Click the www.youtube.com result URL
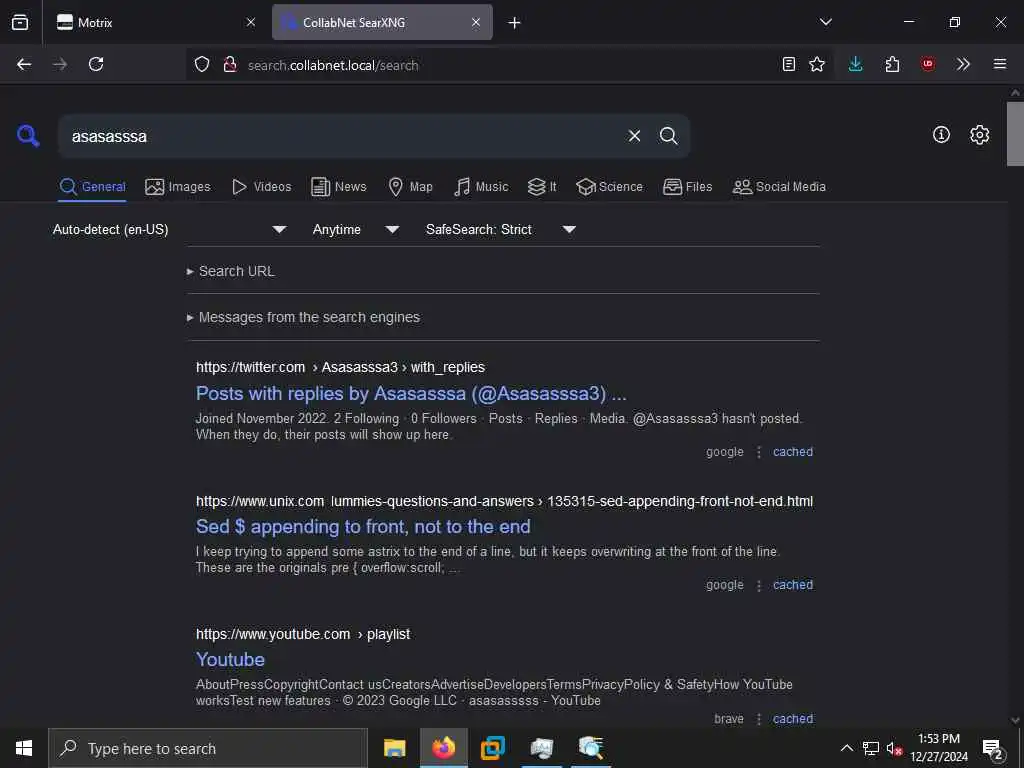The width and height of the screenshot is (1024, 768). (303, 634)
